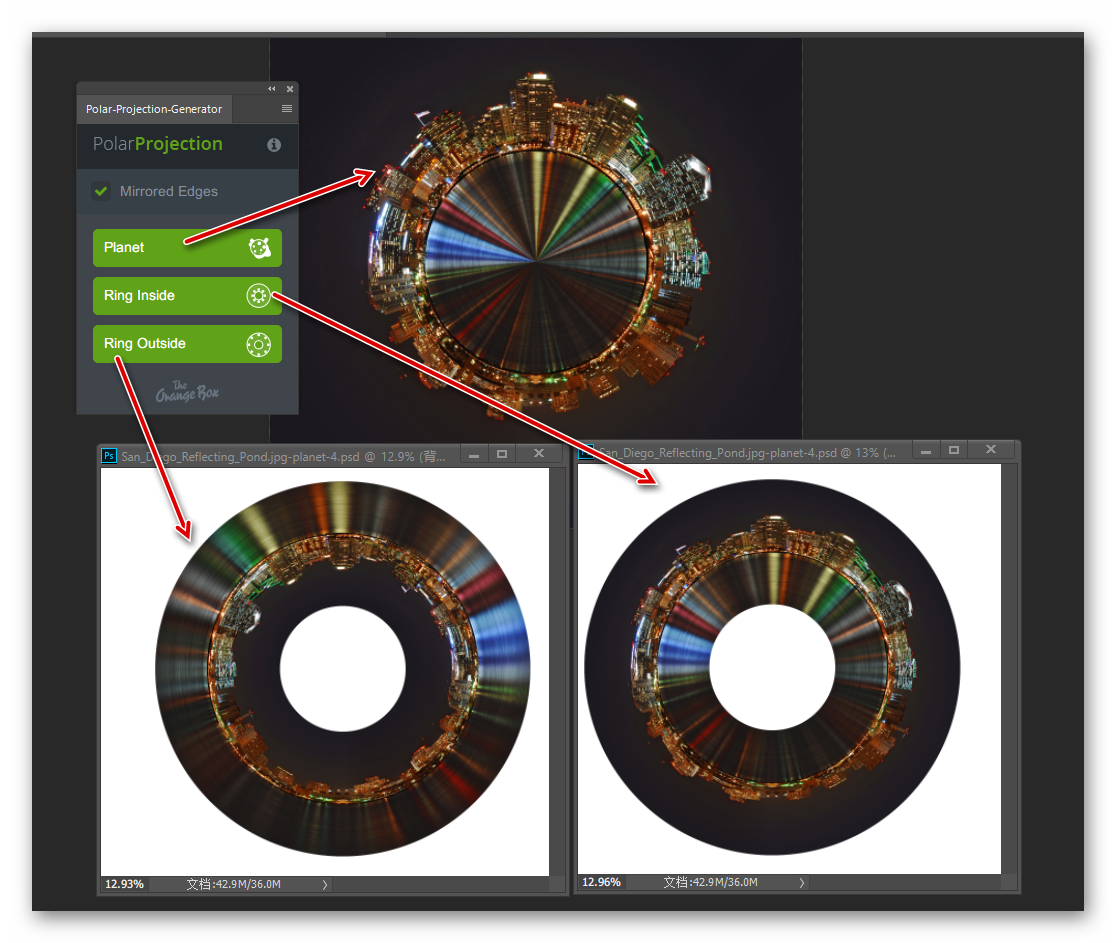
Task: Minimize the 13% document window
Action: [x=926, y=451]
